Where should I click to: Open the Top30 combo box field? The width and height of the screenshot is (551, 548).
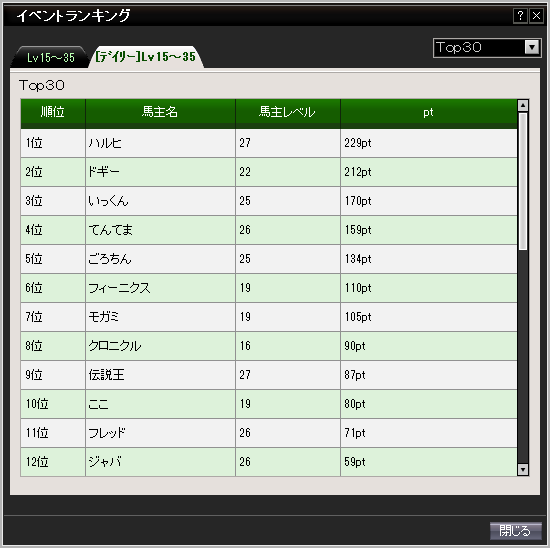[487, 47]
